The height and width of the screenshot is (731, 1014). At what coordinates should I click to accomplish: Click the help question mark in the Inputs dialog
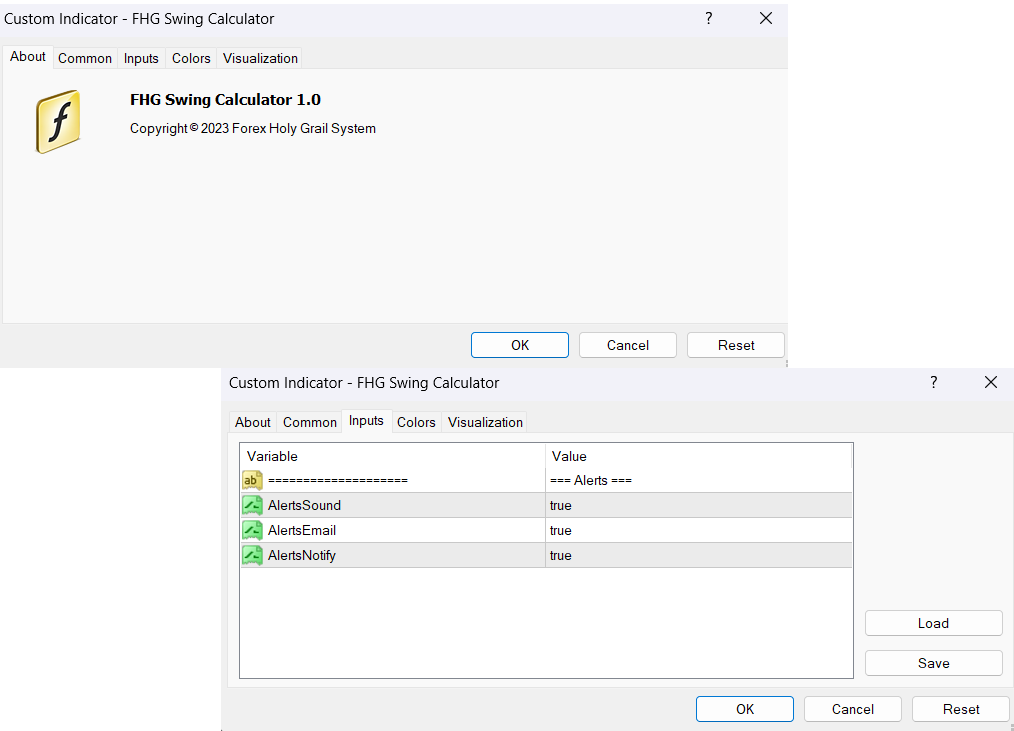click(x=934, y=383)
